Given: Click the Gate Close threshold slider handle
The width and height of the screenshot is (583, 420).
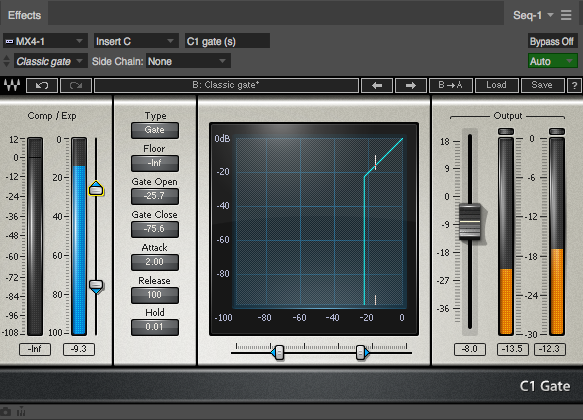Looking at the screenshot, I should click(x=96, y=286).
